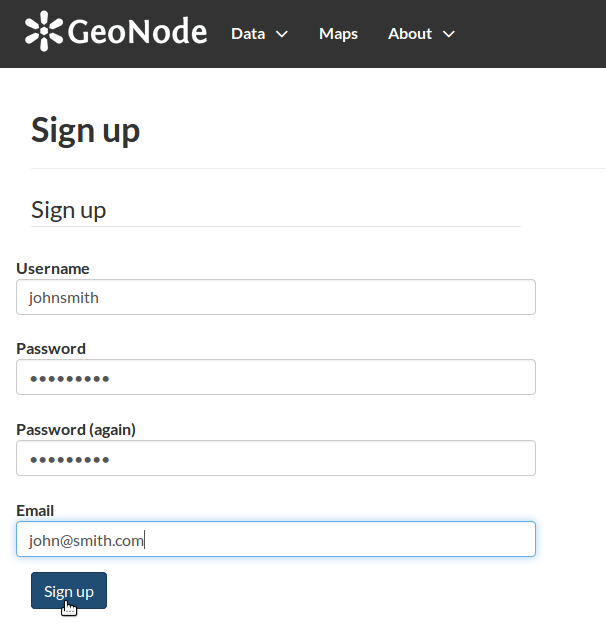606x630 pixels.
Task: Click the large bold Sign up page heading
Action: 85,131
